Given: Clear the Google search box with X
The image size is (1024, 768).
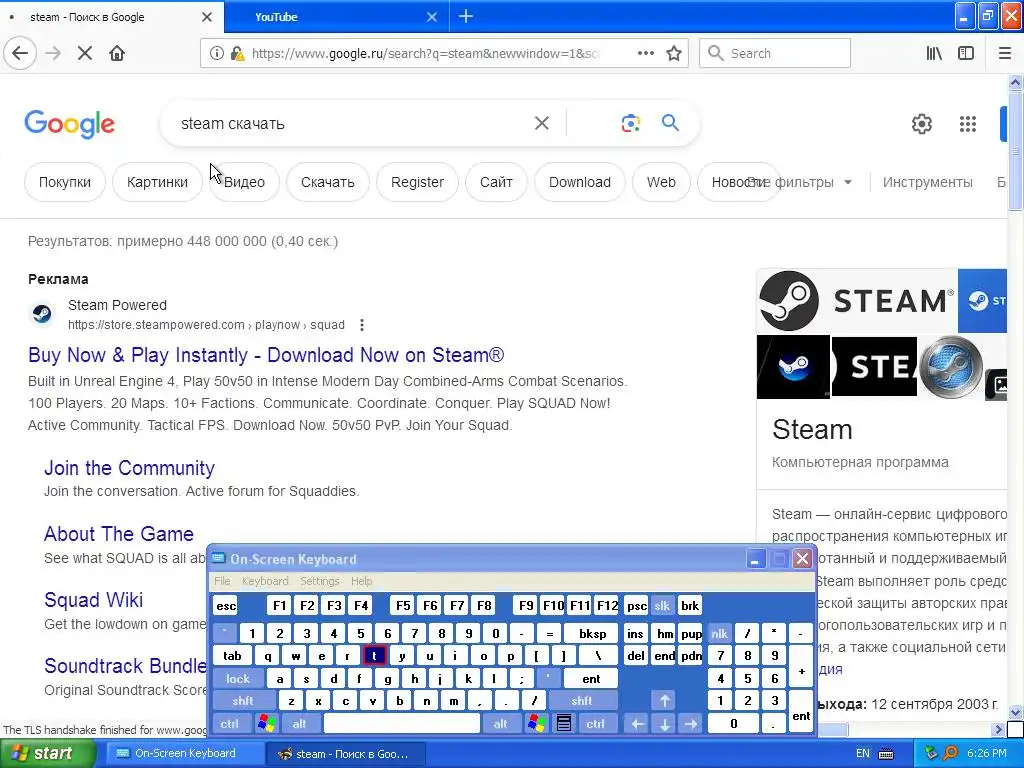Looking at the screenshot, I should coord(541,123).
